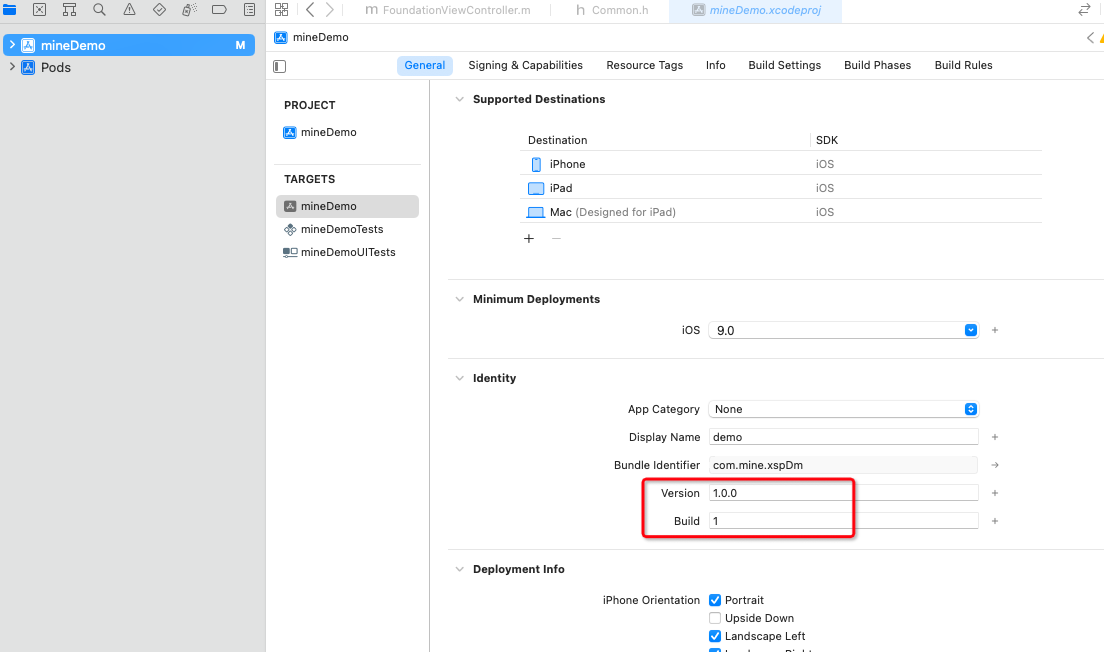Select the mineDemo.xcodeproj editor tab
Screen dimensions: 1104x652
click(755, 10)
